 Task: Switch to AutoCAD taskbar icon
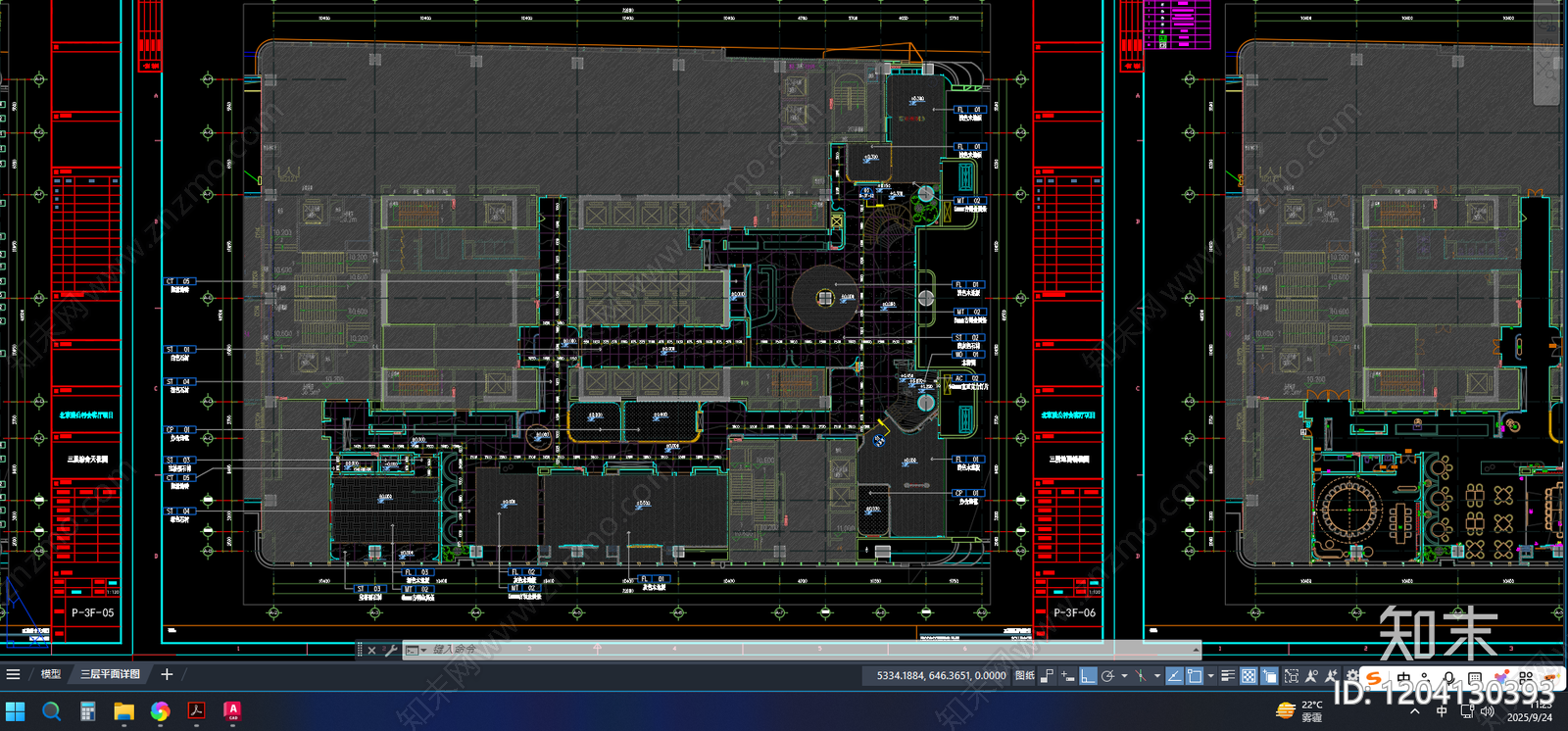coord(232,711)
